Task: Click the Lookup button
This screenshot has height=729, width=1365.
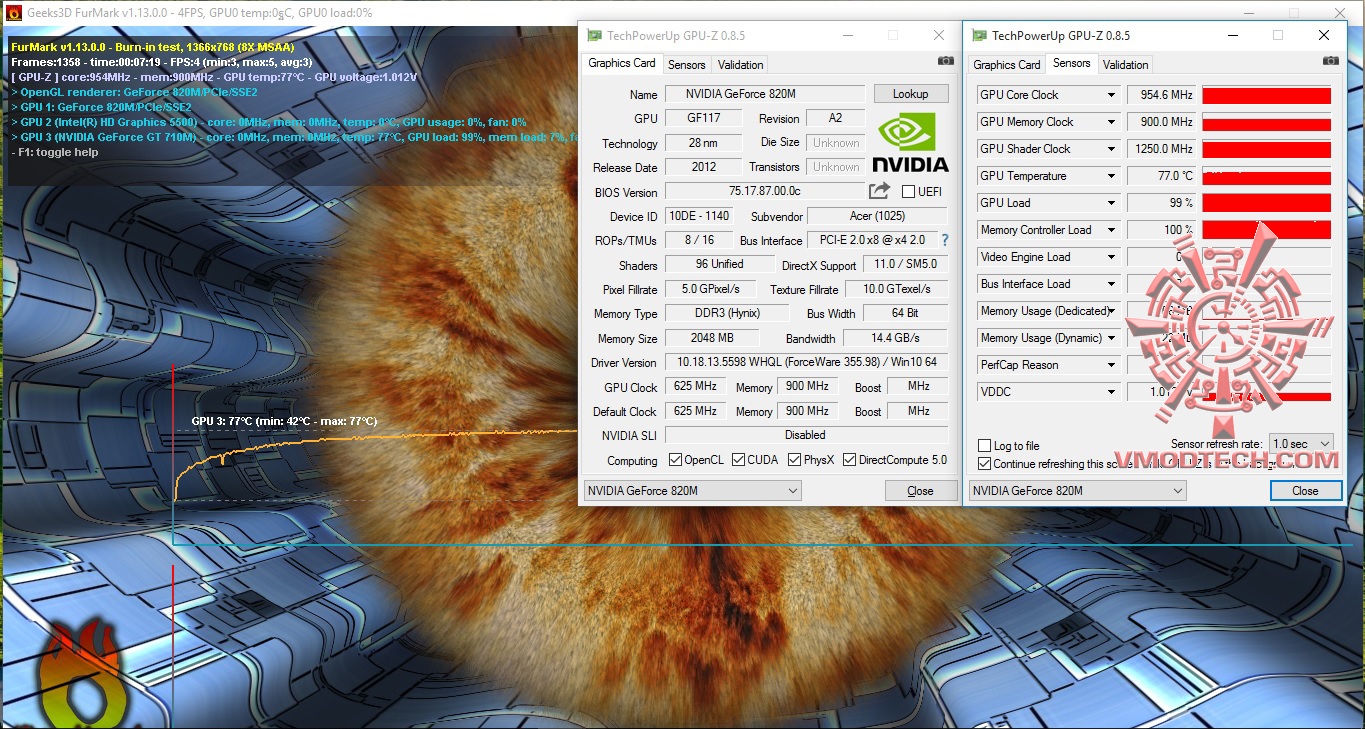Action: (x=911, y=94)
